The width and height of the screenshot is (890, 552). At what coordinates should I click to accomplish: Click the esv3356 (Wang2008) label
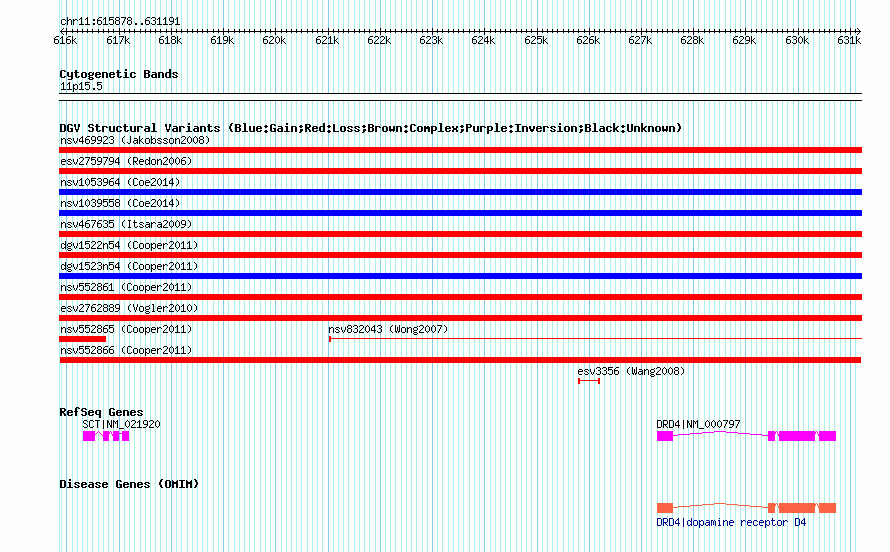(x=631, y=371)
